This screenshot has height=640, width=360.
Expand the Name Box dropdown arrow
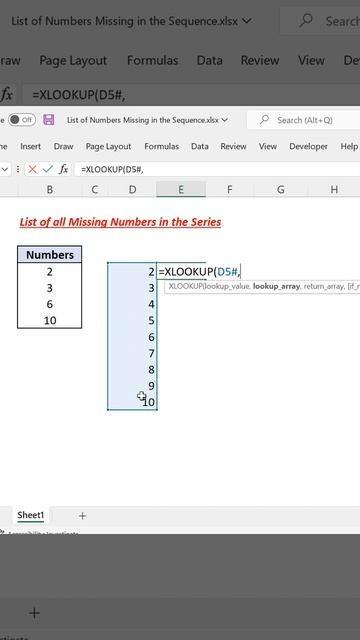(x=5, y=169)
